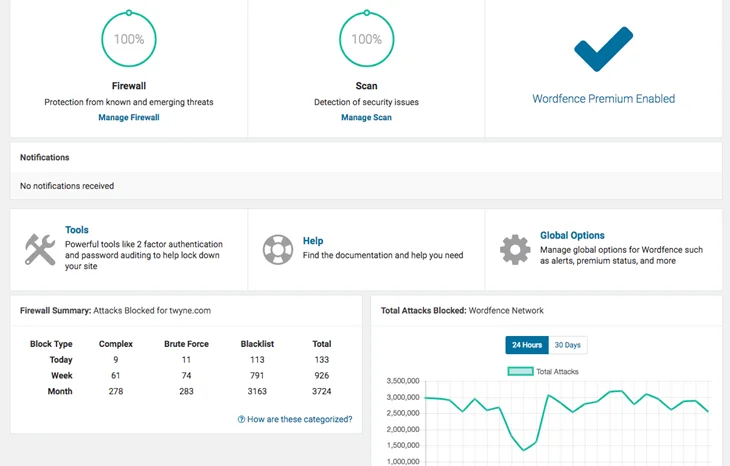Open the Manage Firewall link

coord(129,117)
